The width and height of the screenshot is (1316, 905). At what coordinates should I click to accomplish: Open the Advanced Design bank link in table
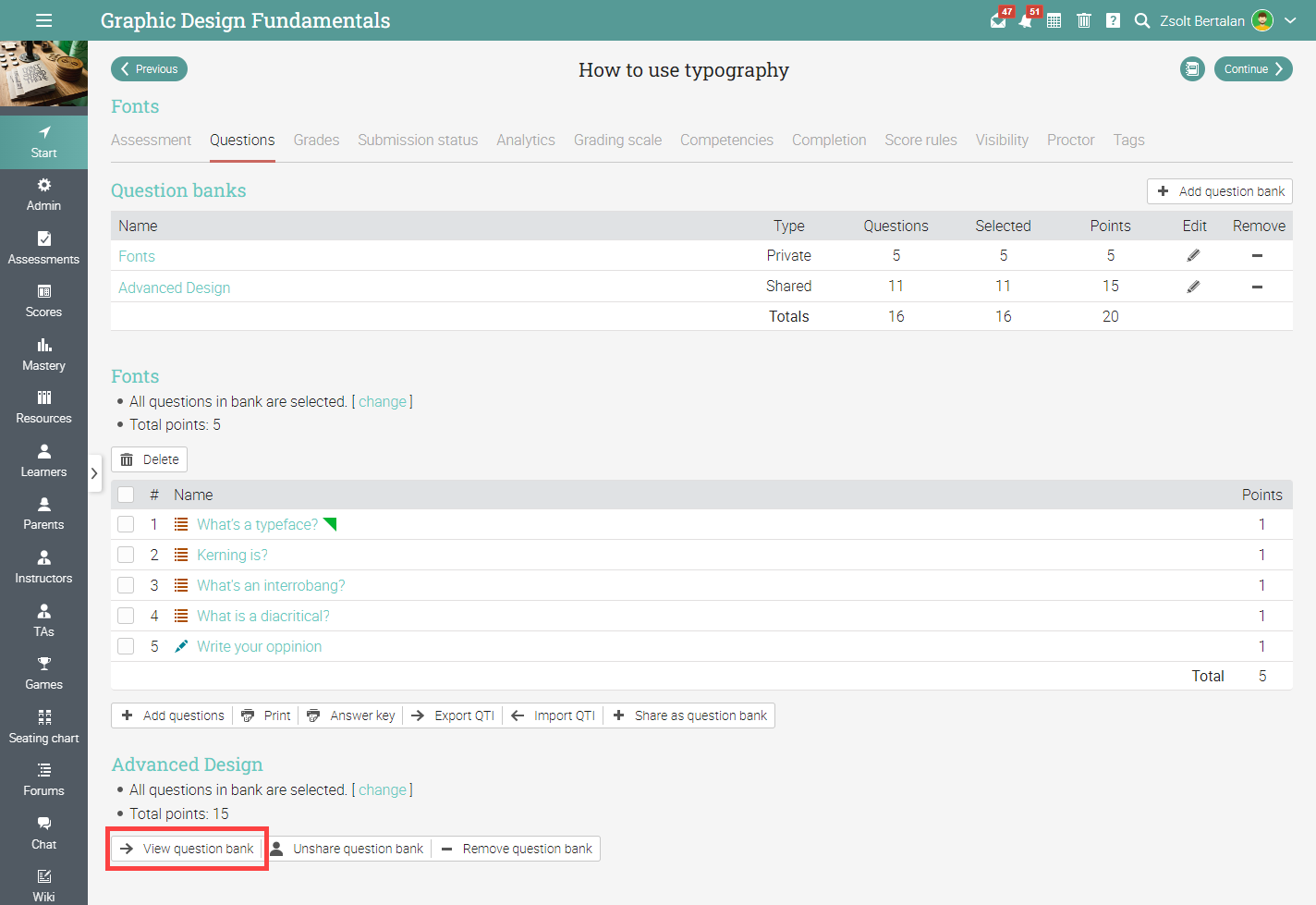pyautogui.click(x=175, y=287)
